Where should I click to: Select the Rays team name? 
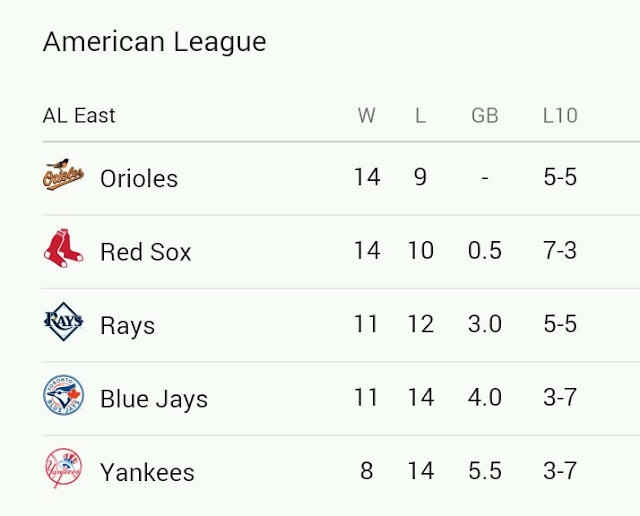[x=128, y=326]
